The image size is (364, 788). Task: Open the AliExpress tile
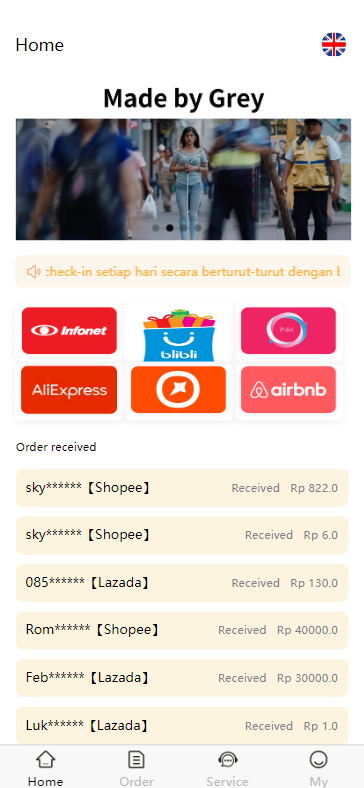coord(69,390)
